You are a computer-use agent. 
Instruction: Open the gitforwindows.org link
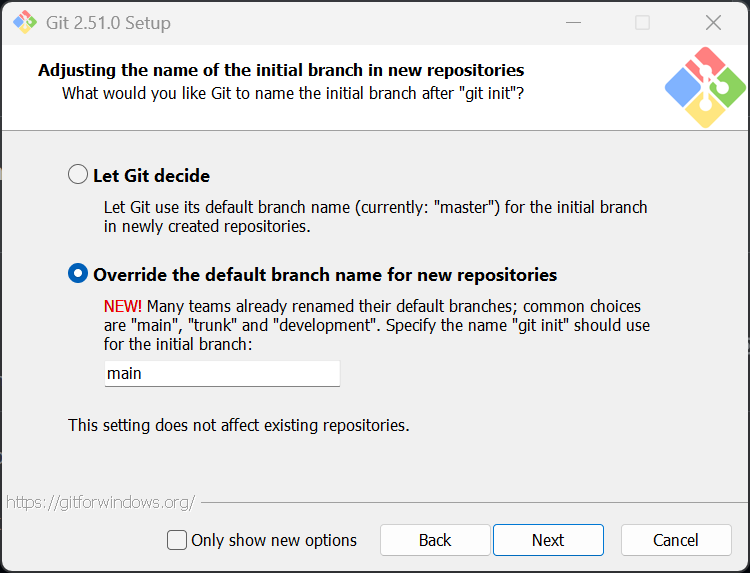click(100, 502)
